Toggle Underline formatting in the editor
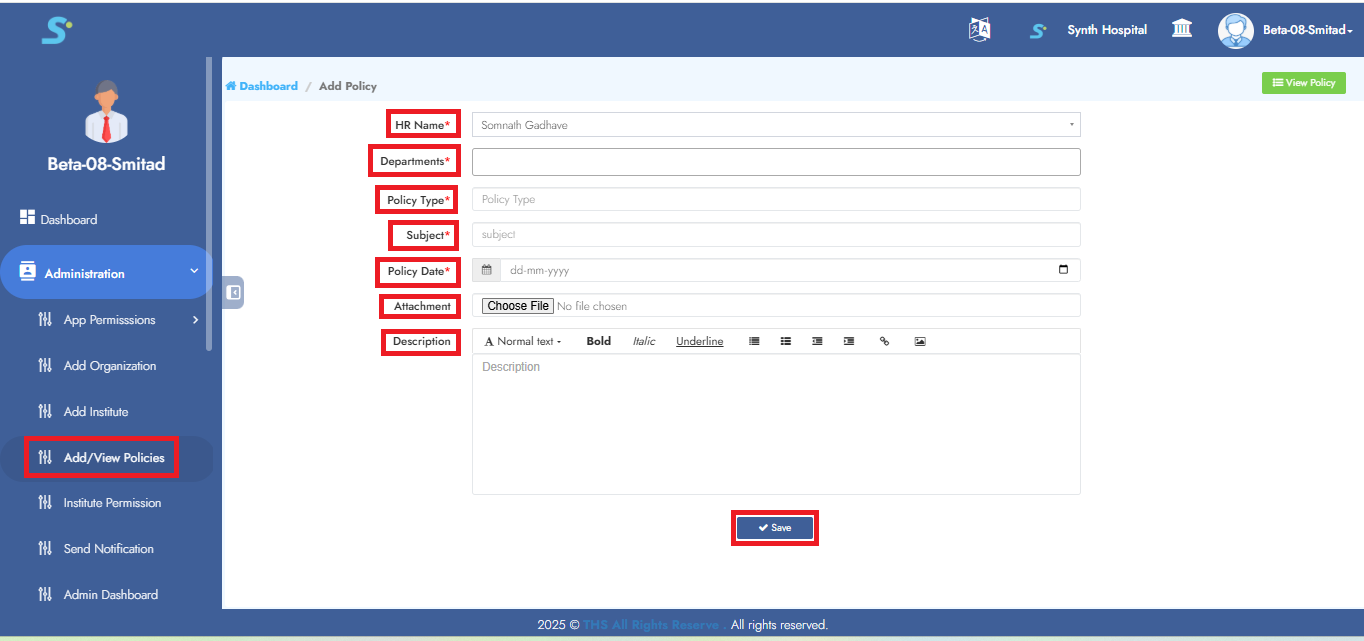Screen dimensions: 1364x641 [699, 342]
